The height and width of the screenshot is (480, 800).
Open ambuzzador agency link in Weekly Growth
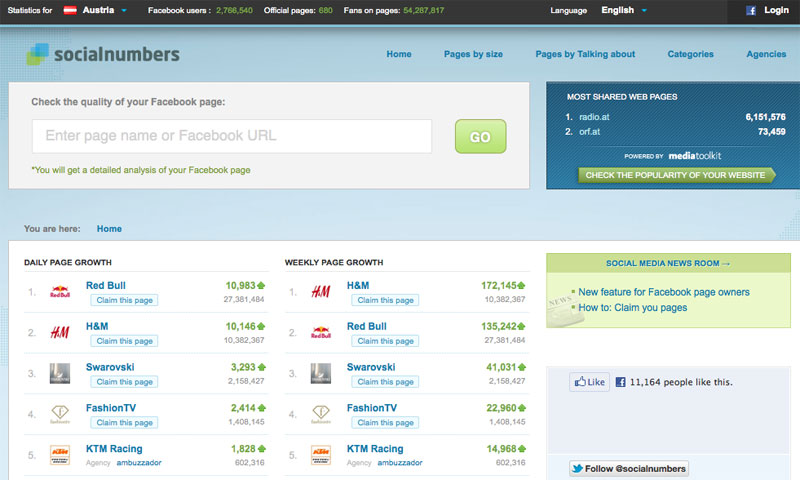coord(400,463)
